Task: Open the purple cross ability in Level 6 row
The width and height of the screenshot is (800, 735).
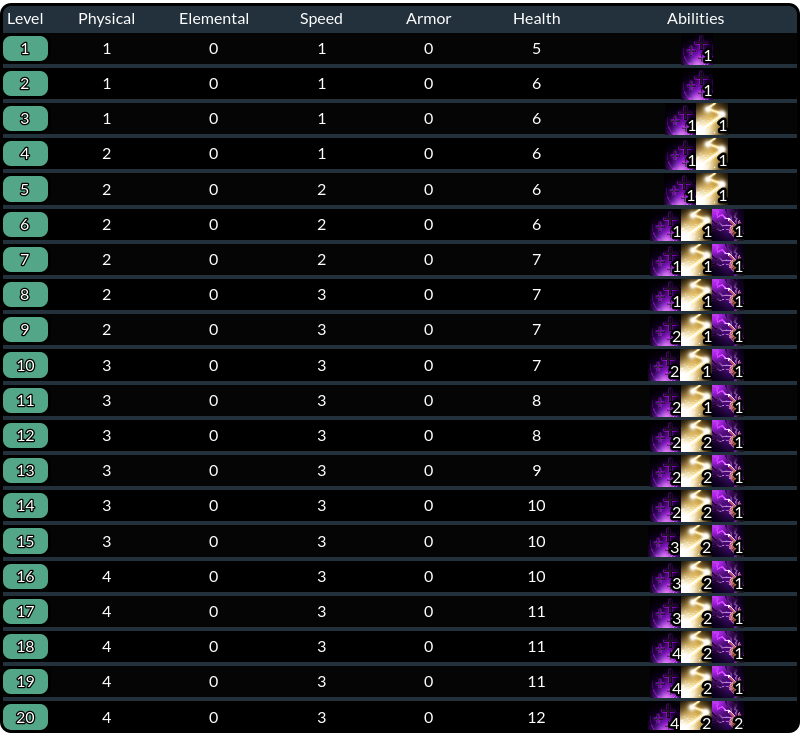Action: coord(666,225)
